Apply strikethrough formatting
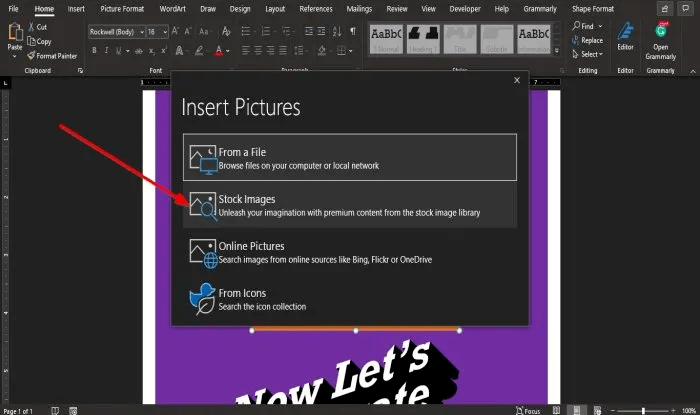This screenshot has height=415, width=700. 139,51
